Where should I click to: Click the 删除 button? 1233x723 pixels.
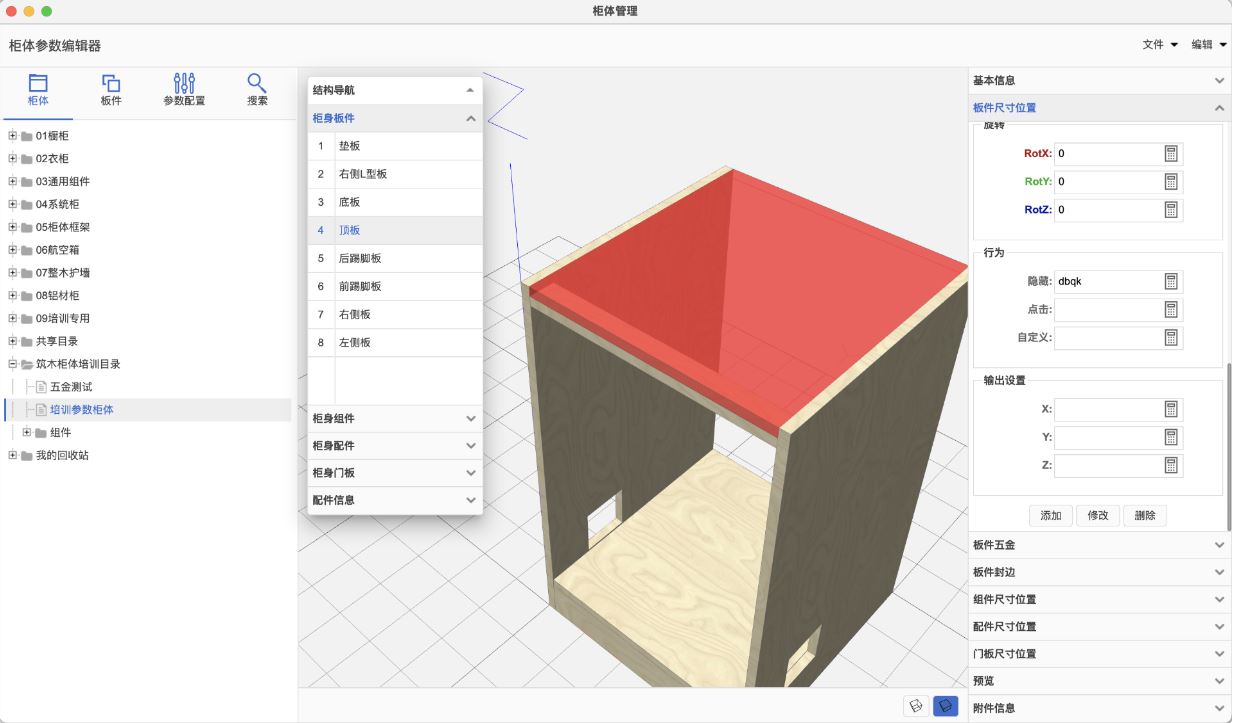tap(1144, 515)
